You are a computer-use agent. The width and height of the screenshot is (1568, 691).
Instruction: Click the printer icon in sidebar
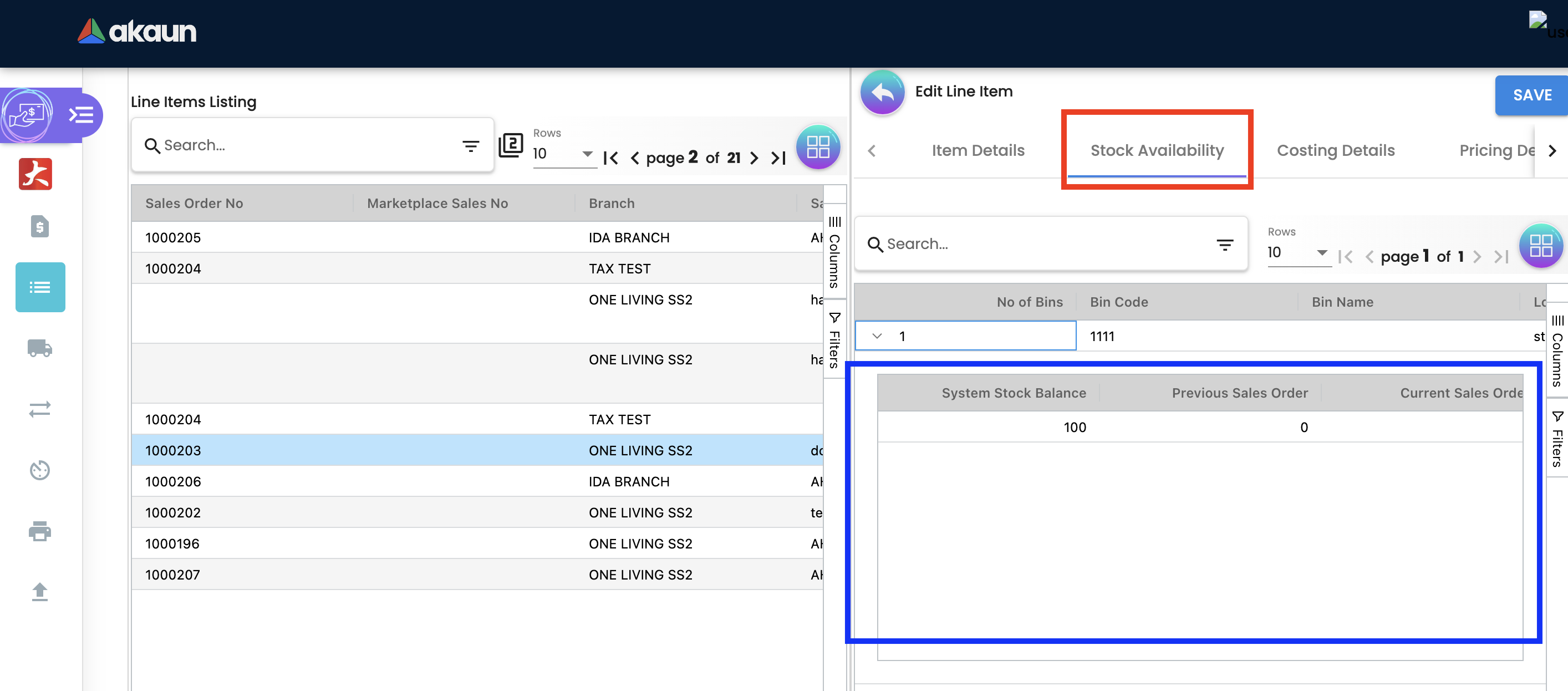coord(39,531)
